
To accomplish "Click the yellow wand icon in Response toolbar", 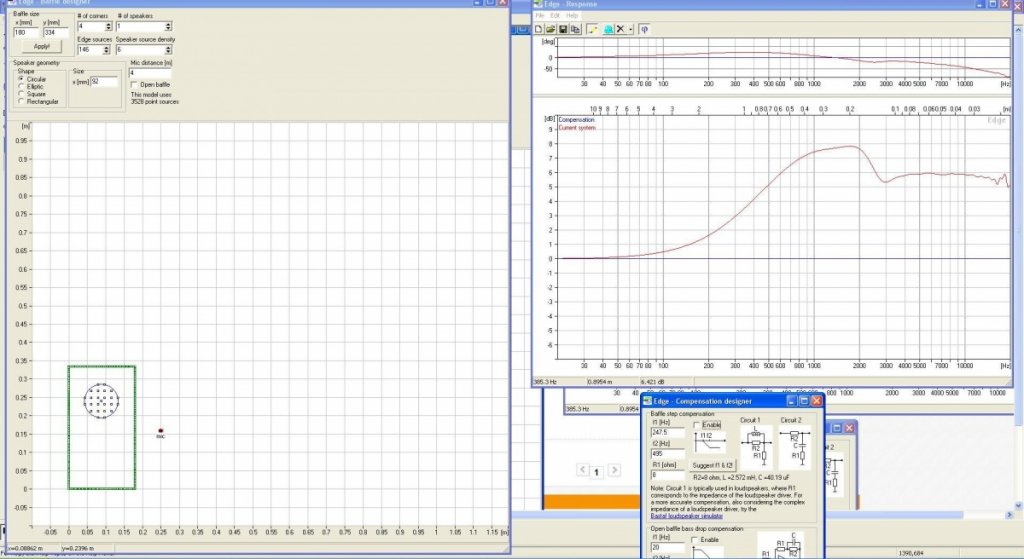I will click(592, 29).
